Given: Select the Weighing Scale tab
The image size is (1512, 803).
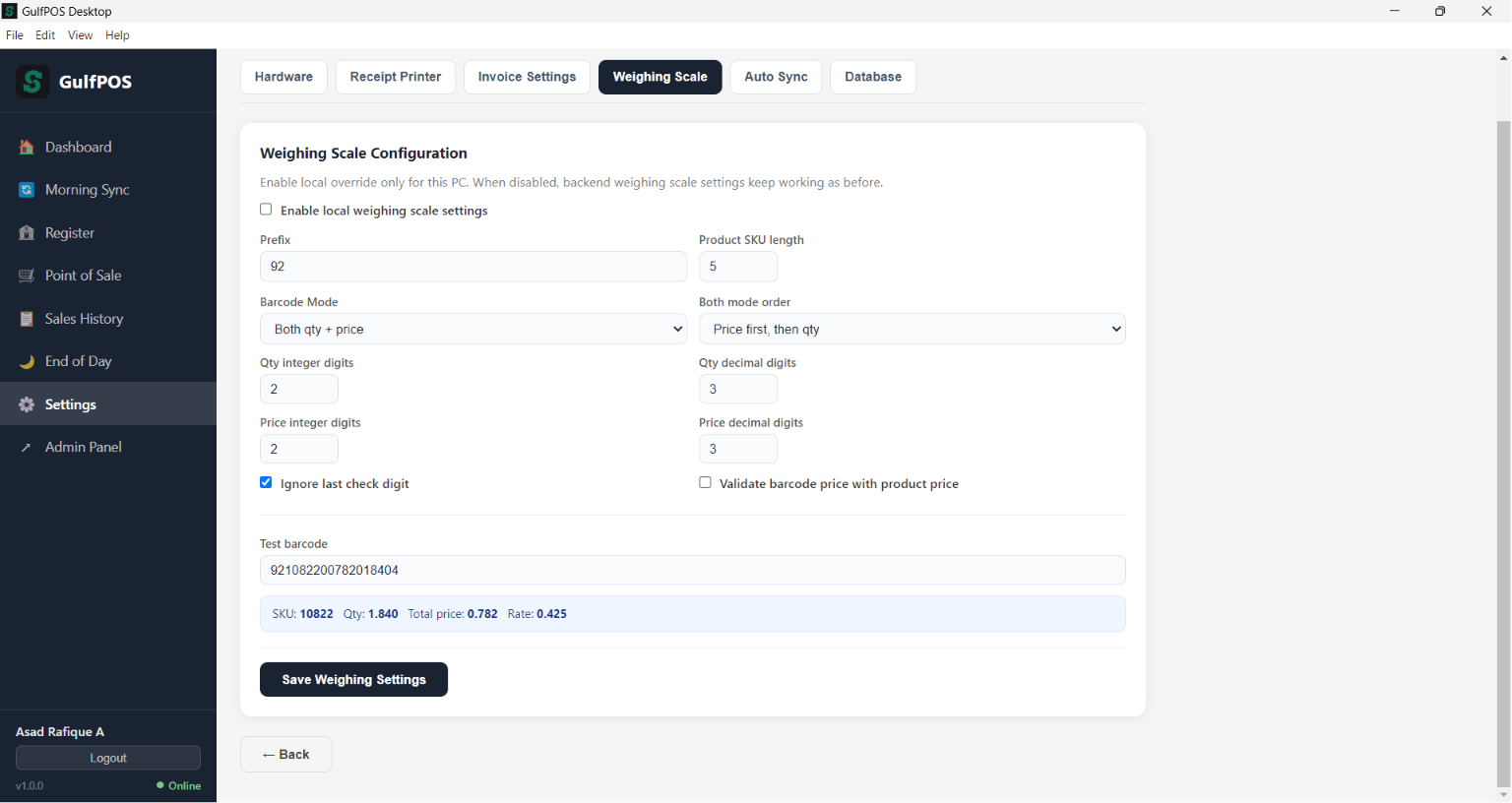Looking at the screenshot, I should click(661, 77).
